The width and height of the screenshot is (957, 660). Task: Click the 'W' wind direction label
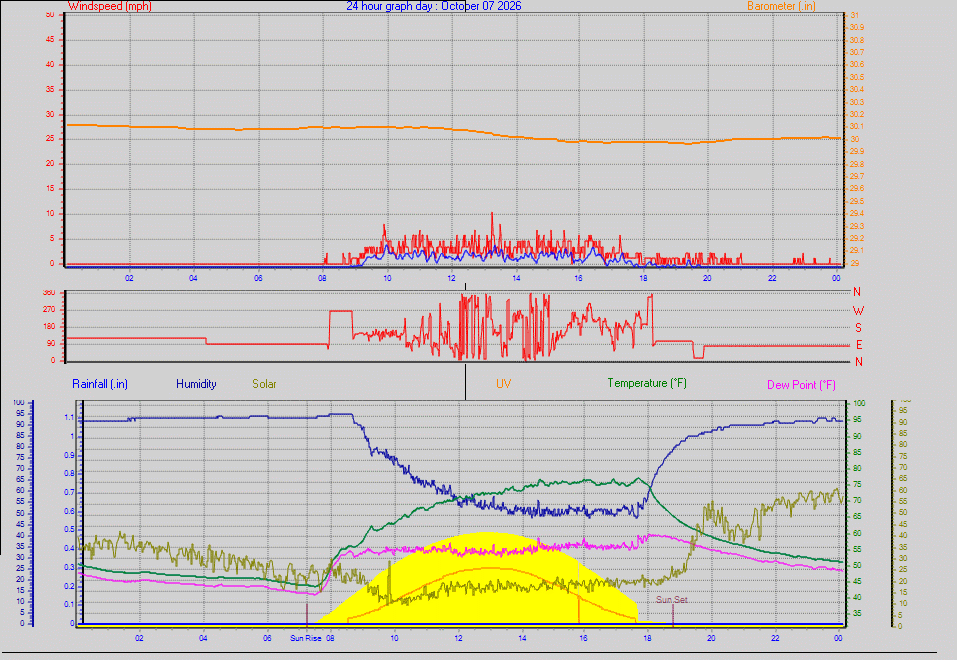pos(858,311)
